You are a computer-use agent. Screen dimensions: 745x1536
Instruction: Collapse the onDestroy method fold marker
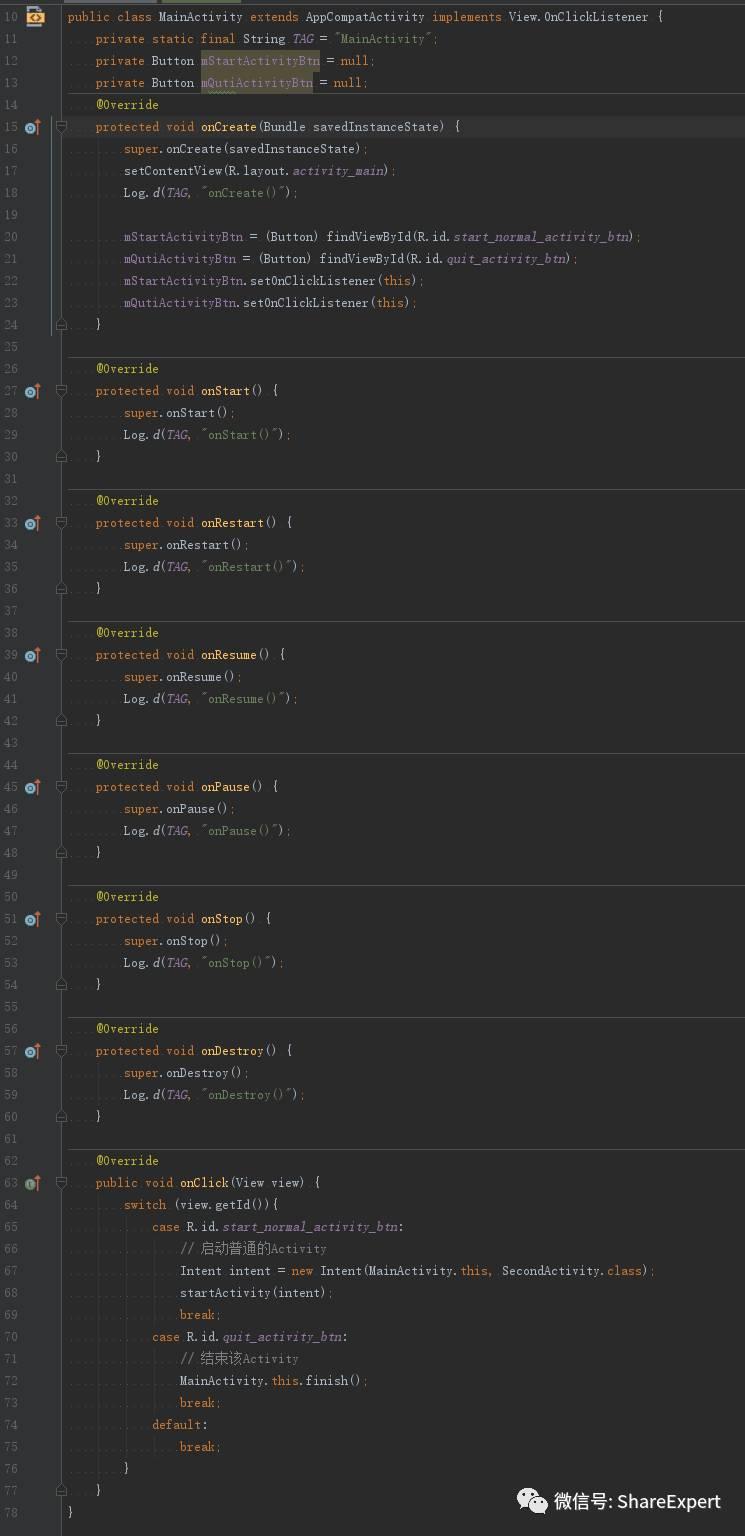pos(61,1051)
